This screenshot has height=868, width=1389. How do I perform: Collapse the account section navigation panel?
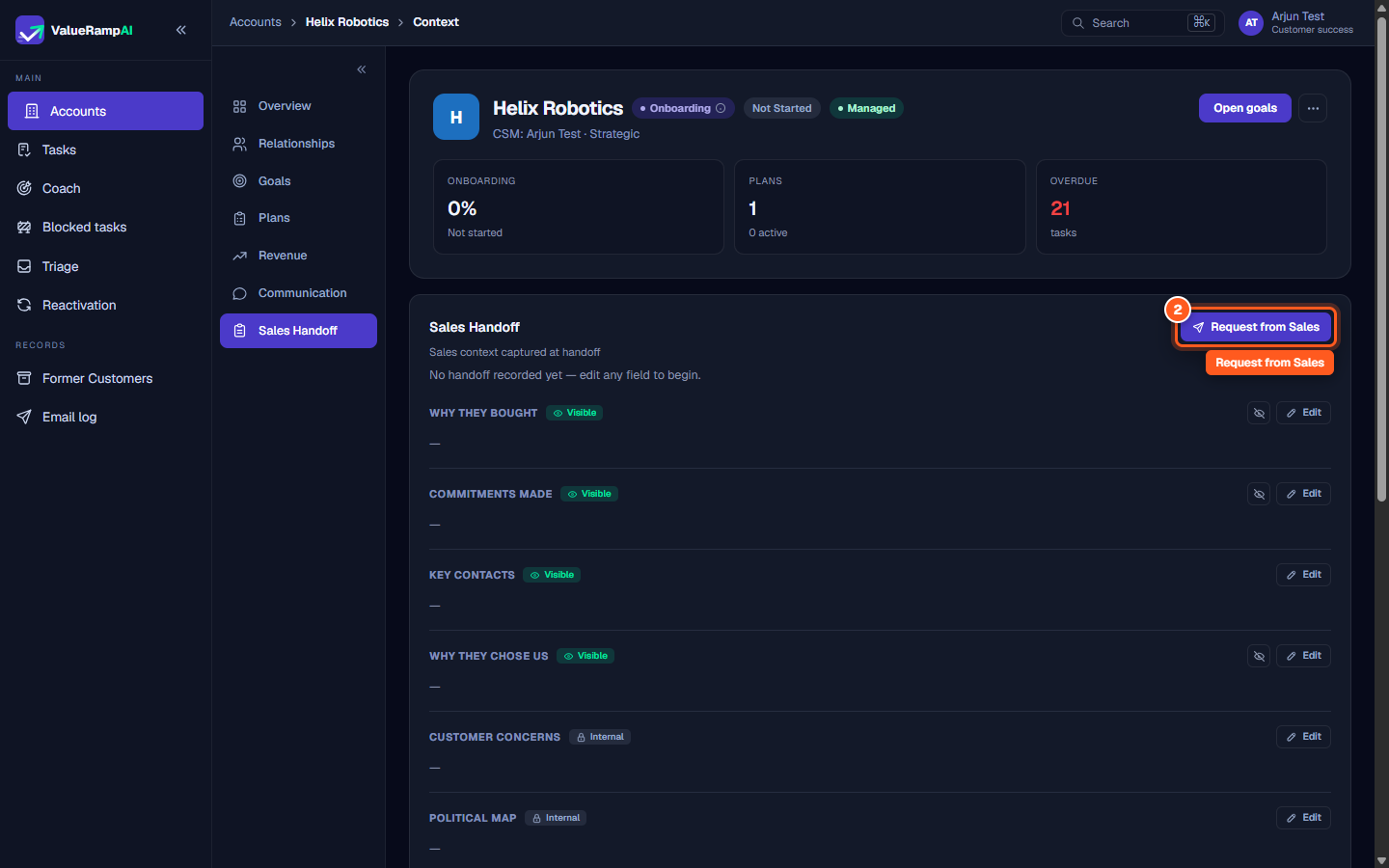(x=362, y=69)
